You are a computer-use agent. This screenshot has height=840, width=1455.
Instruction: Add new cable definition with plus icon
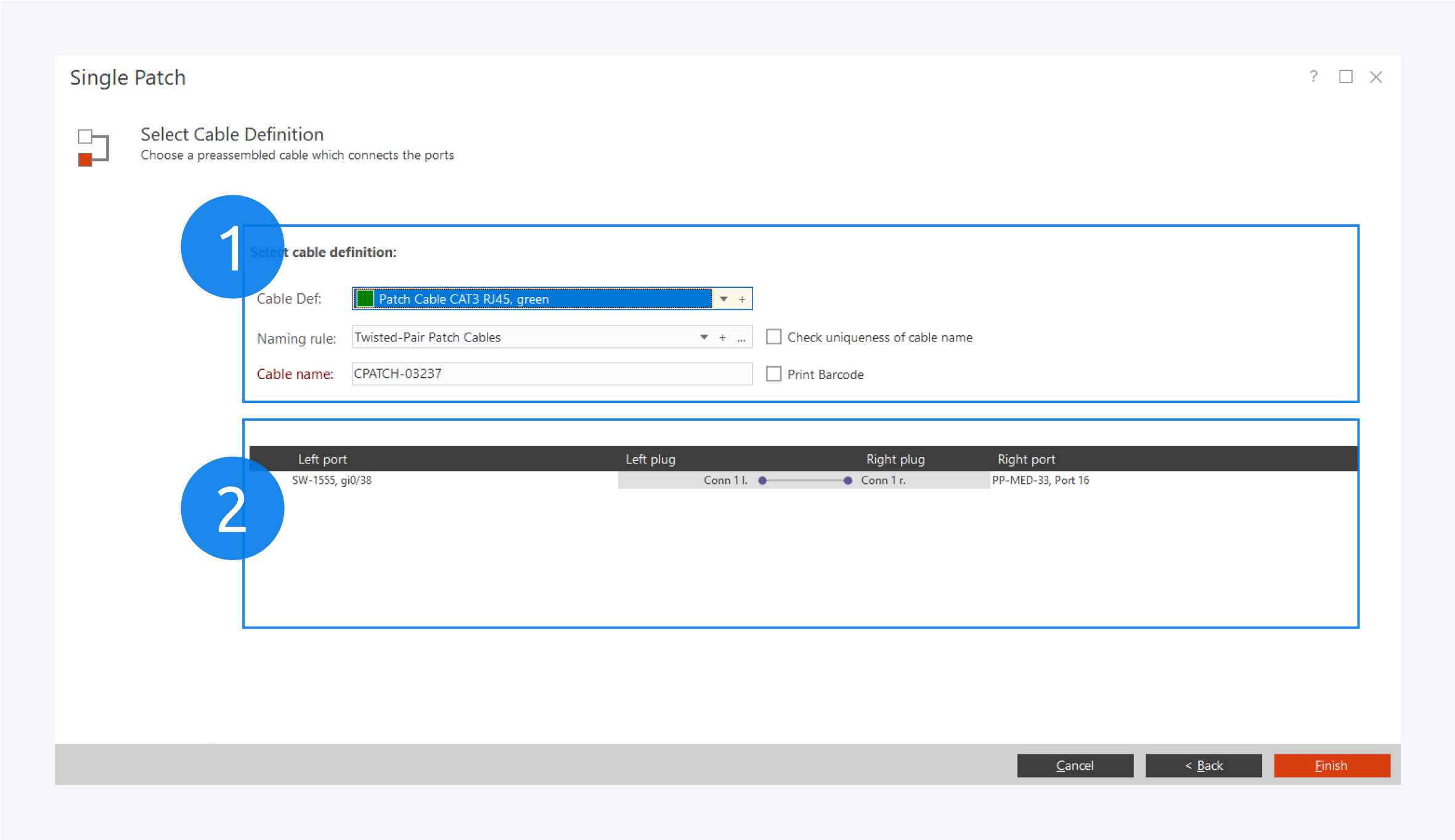[x=742, y=299]
